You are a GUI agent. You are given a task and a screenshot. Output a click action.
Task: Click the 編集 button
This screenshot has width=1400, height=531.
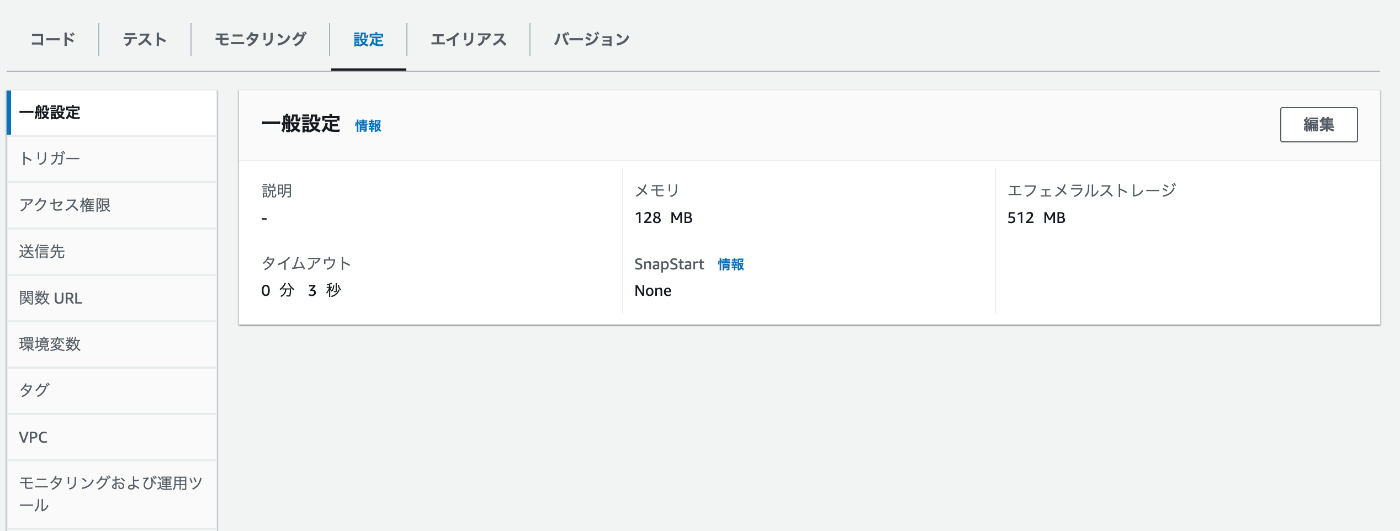(x=1318, y=125)
